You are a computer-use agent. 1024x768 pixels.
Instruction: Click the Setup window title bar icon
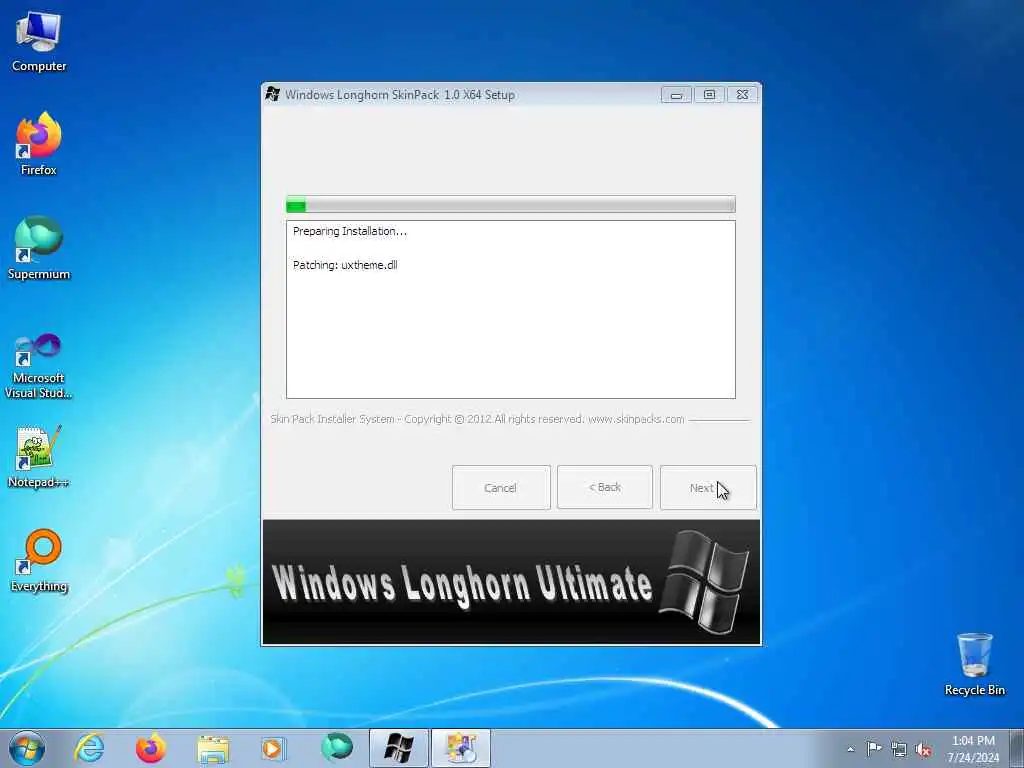pos(273,94)
